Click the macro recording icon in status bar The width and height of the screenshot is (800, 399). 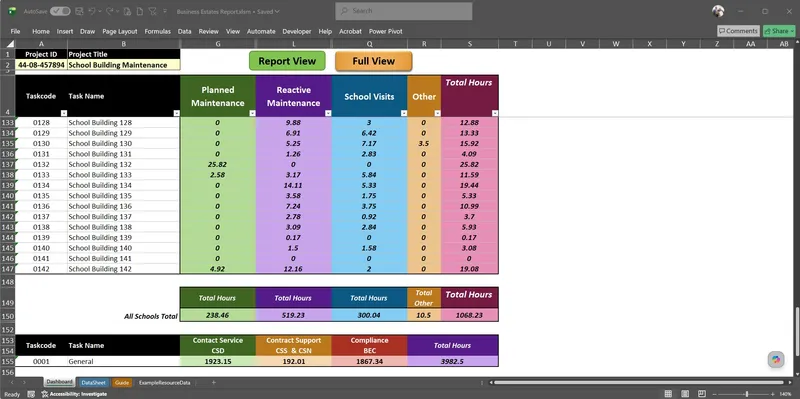click(x=32, y=394)
